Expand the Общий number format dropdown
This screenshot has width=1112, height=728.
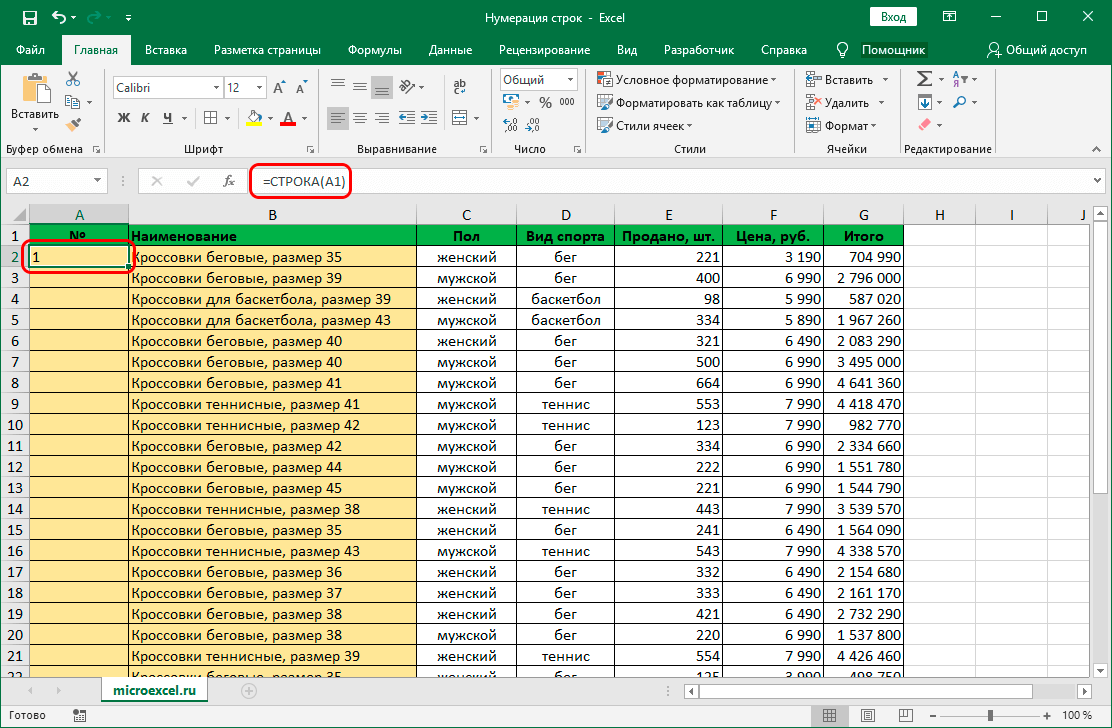[x=569, y=80]
